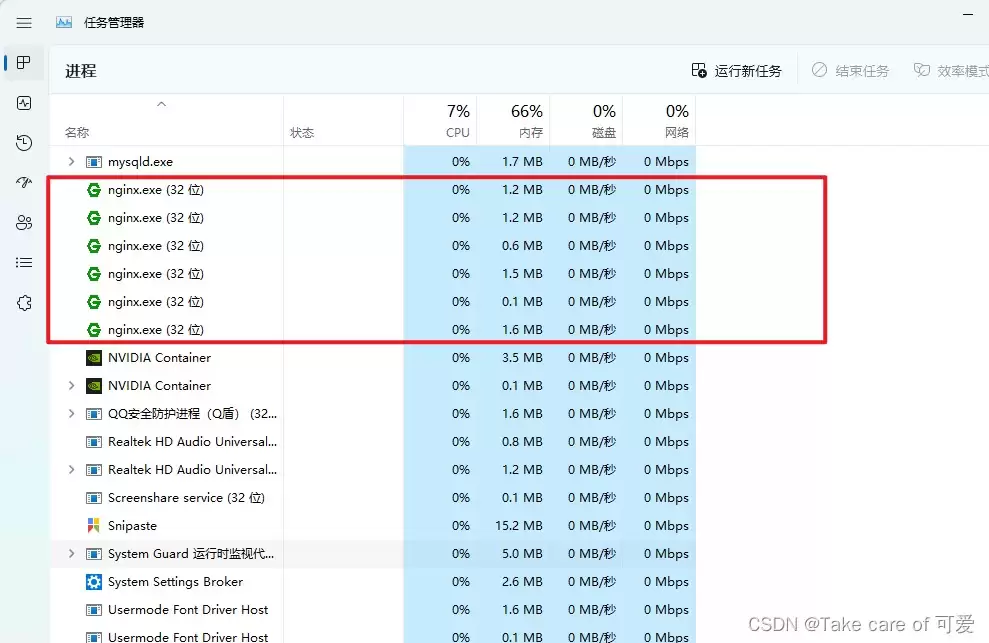Select the Snipaste process name

tap(132, 526)
